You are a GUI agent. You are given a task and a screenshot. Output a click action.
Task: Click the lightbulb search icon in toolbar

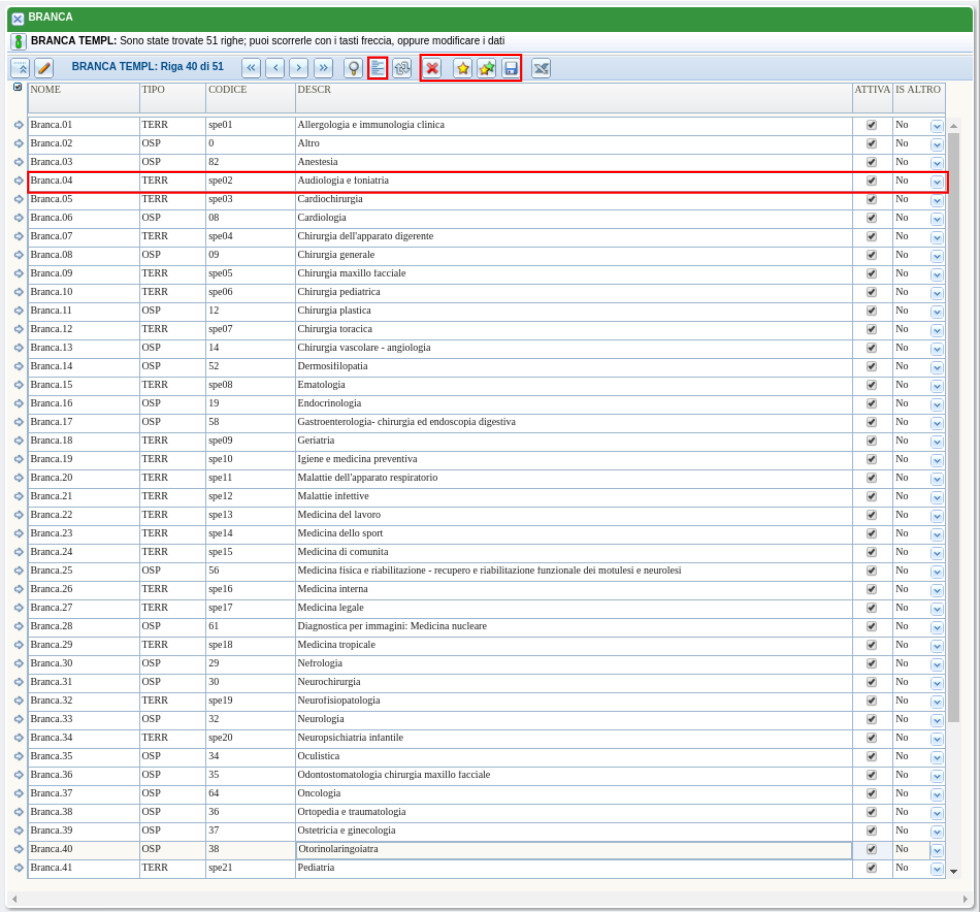353,68
